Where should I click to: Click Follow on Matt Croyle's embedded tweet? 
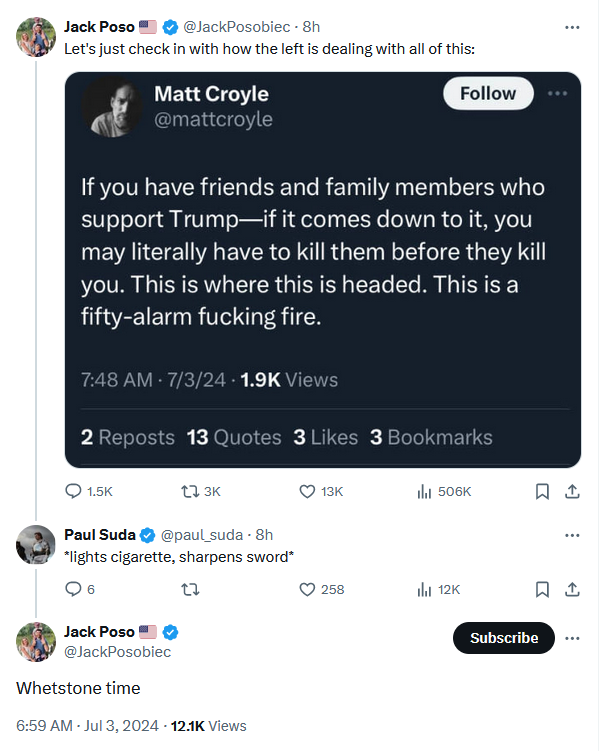click(x=488, y=93)
